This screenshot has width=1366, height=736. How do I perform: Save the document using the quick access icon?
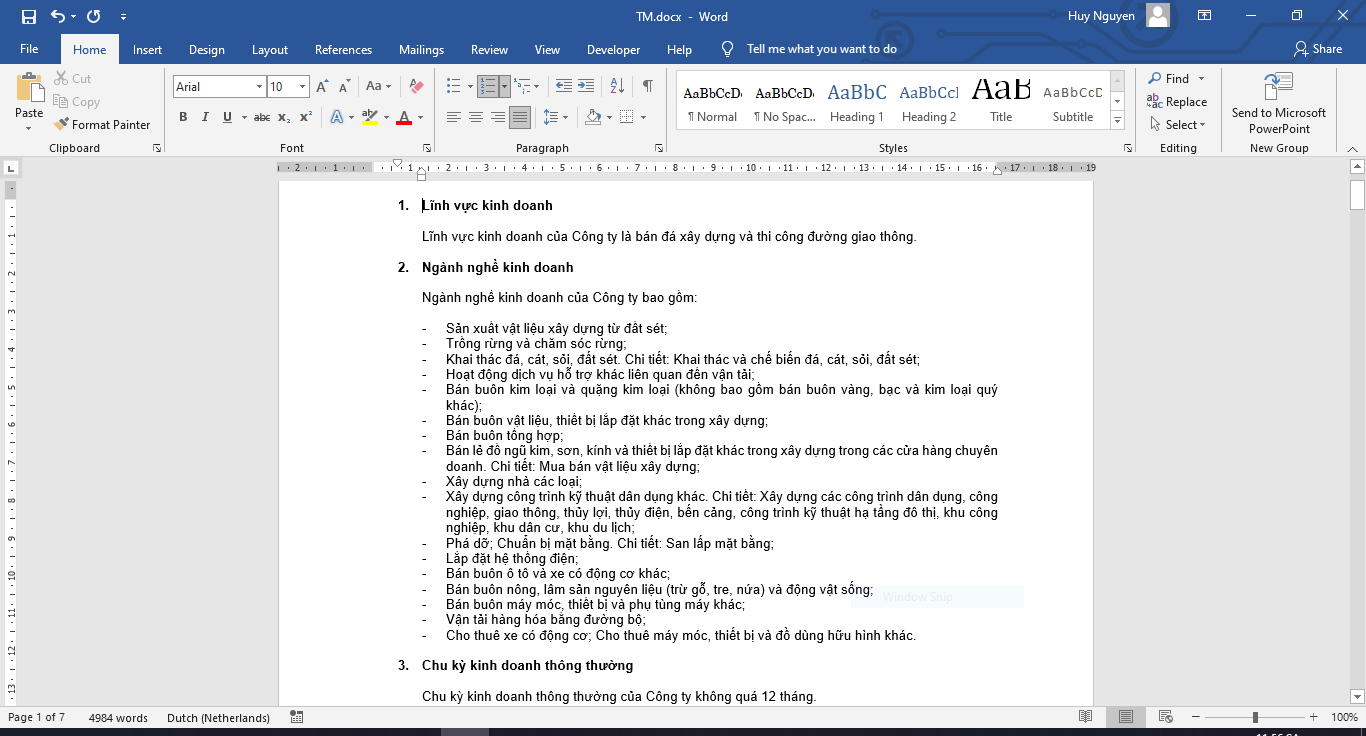[28, 17]
